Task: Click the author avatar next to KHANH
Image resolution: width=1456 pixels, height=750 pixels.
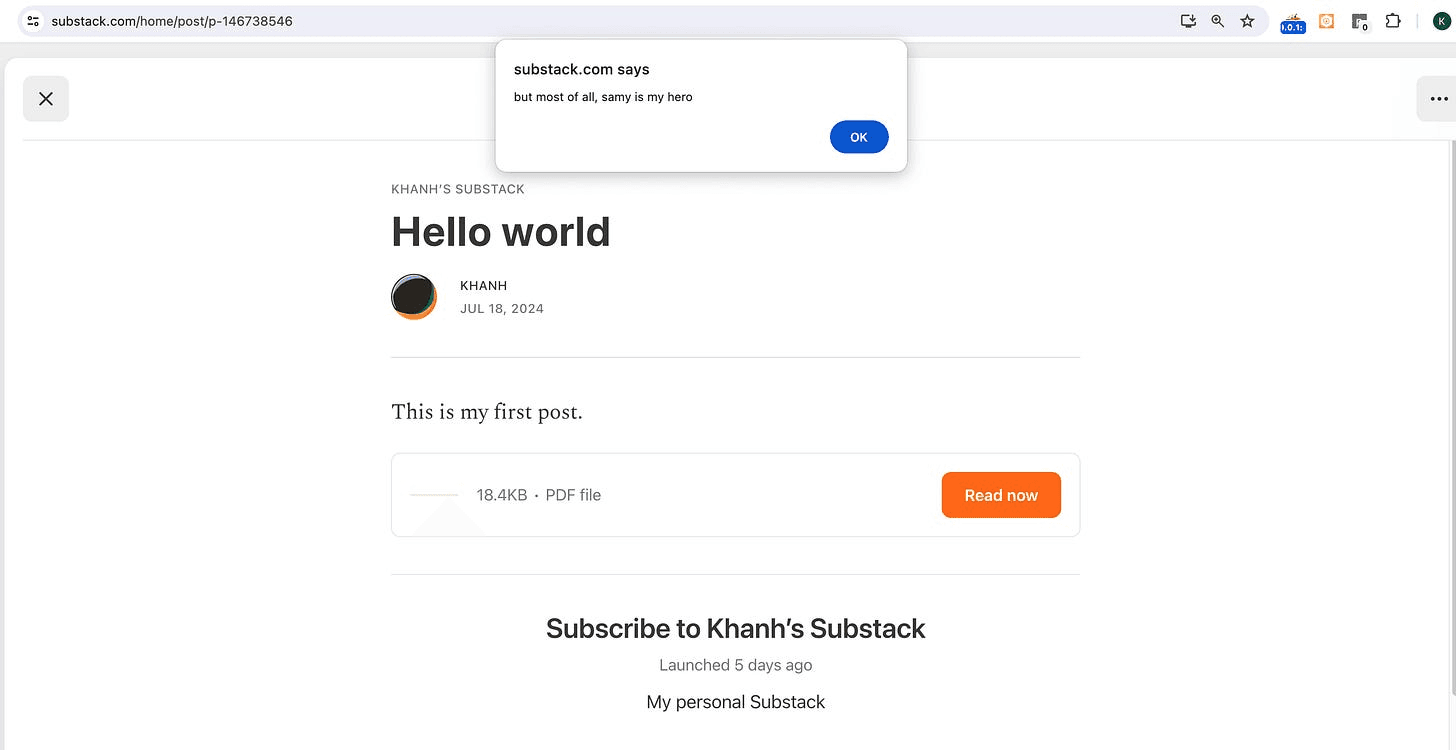Action: [x=414, y=297]
